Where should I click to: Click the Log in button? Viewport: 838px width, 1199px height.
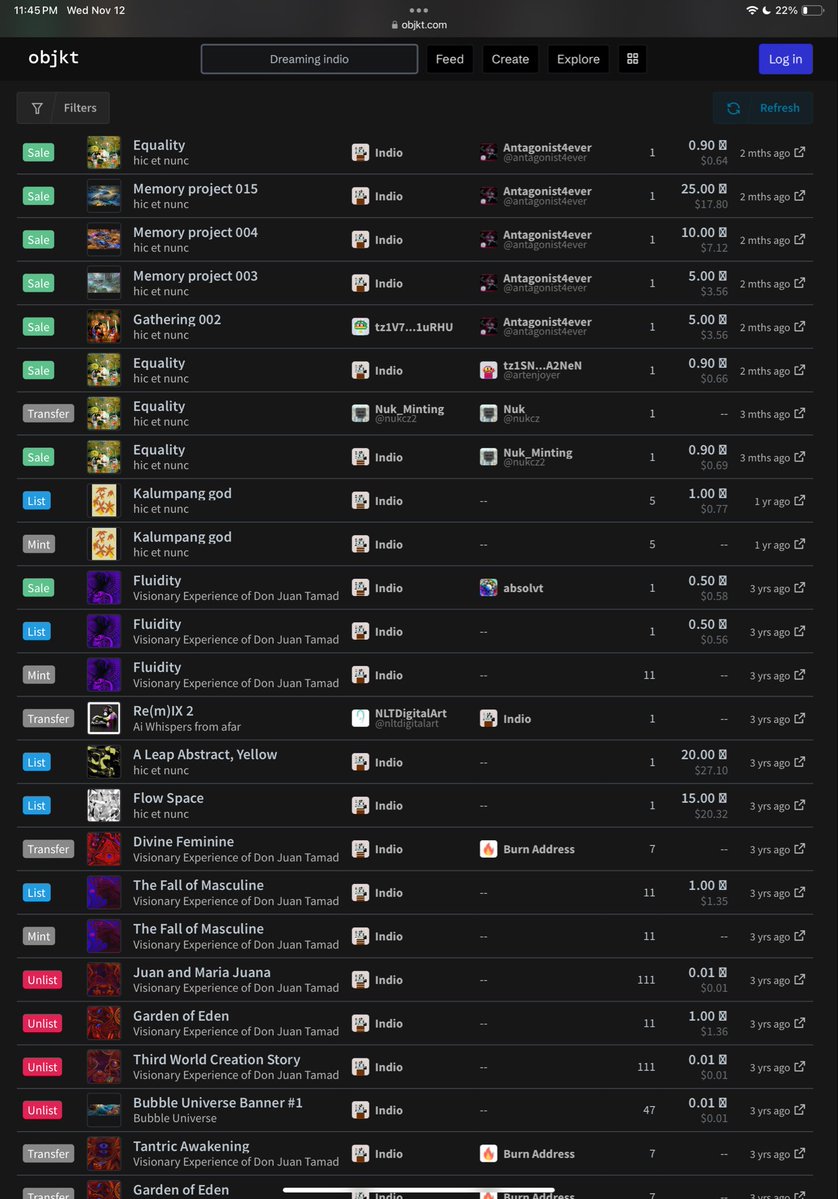(x=785, y=59)
